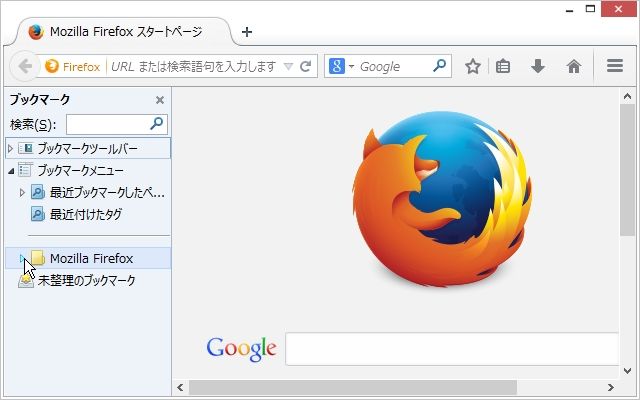Image resolution: width=640 pixels, height=400 pixels.
Task: Click the 未整理のブックマーク tray icon
Action: [26, 280]
